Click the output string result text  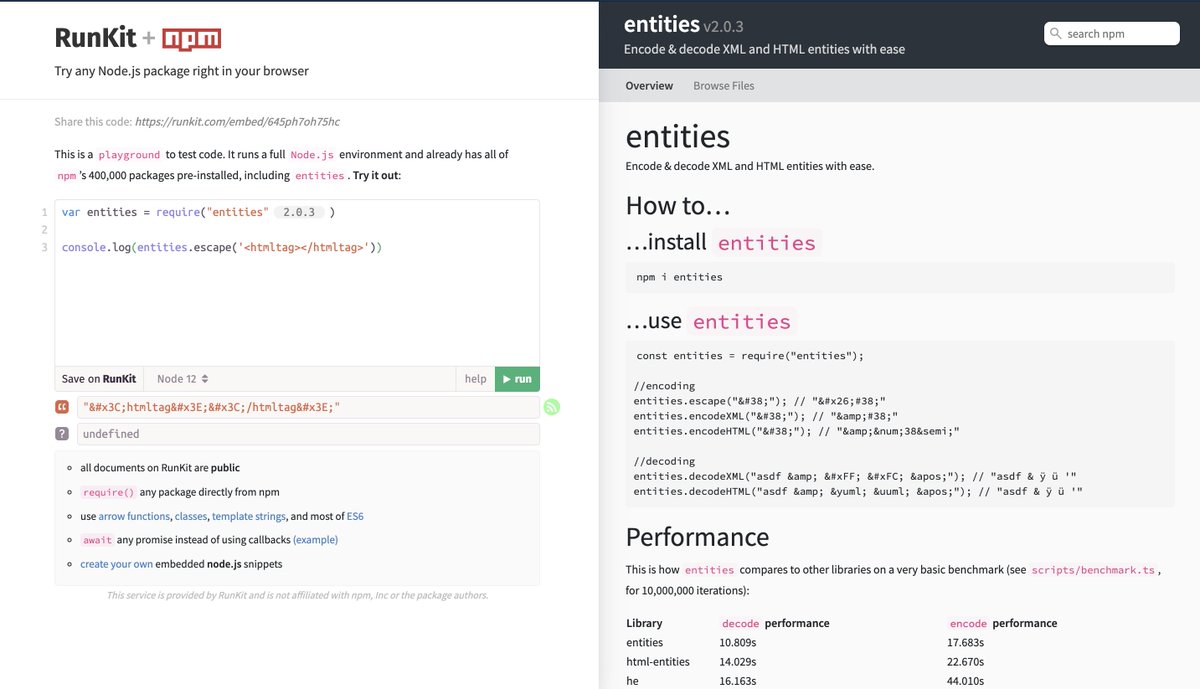point(212,407)
